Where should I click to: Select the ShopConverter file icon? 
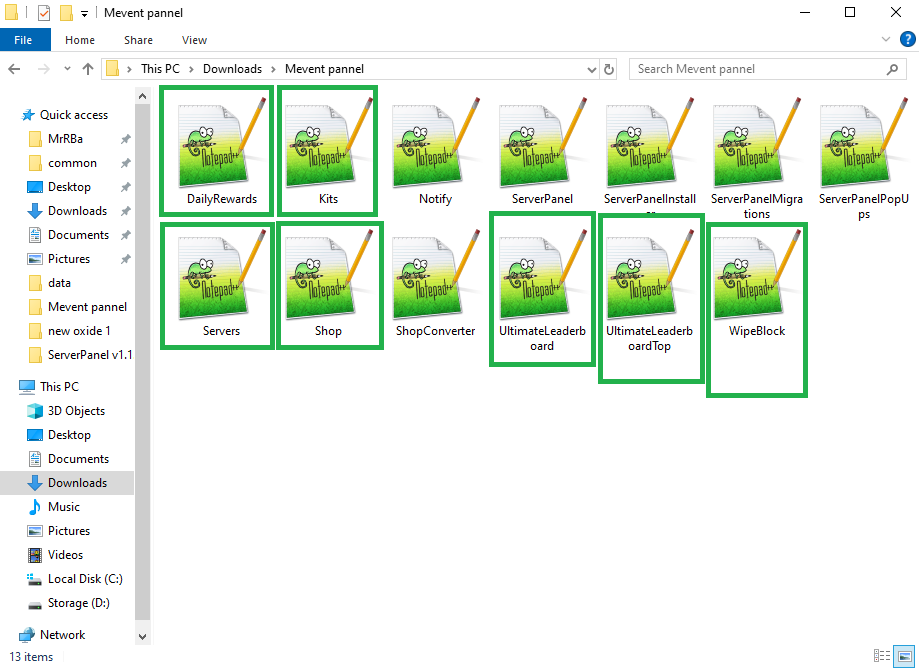[435, 275]
